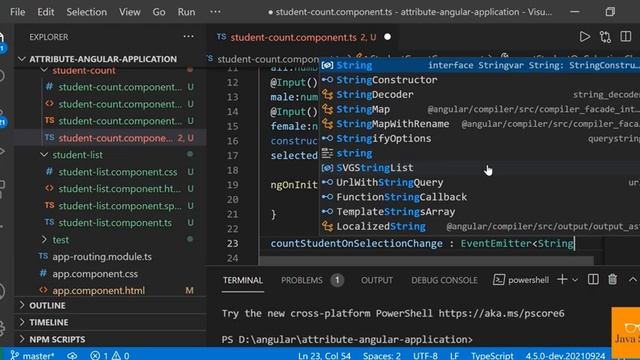Change end of line sequence LF
The height and width of the screenshot is (360, 640).
(454, 356)
